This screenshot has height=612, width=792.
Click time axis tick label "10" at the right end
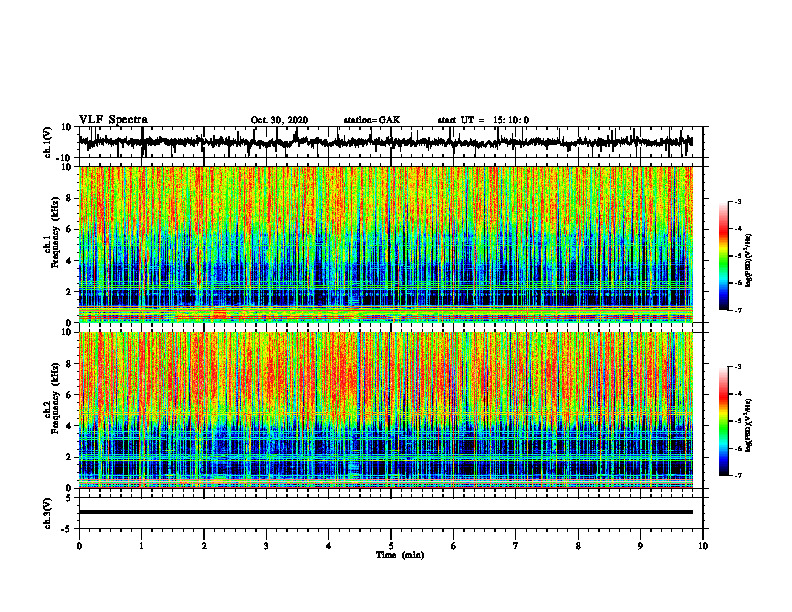tap(703, 546)
